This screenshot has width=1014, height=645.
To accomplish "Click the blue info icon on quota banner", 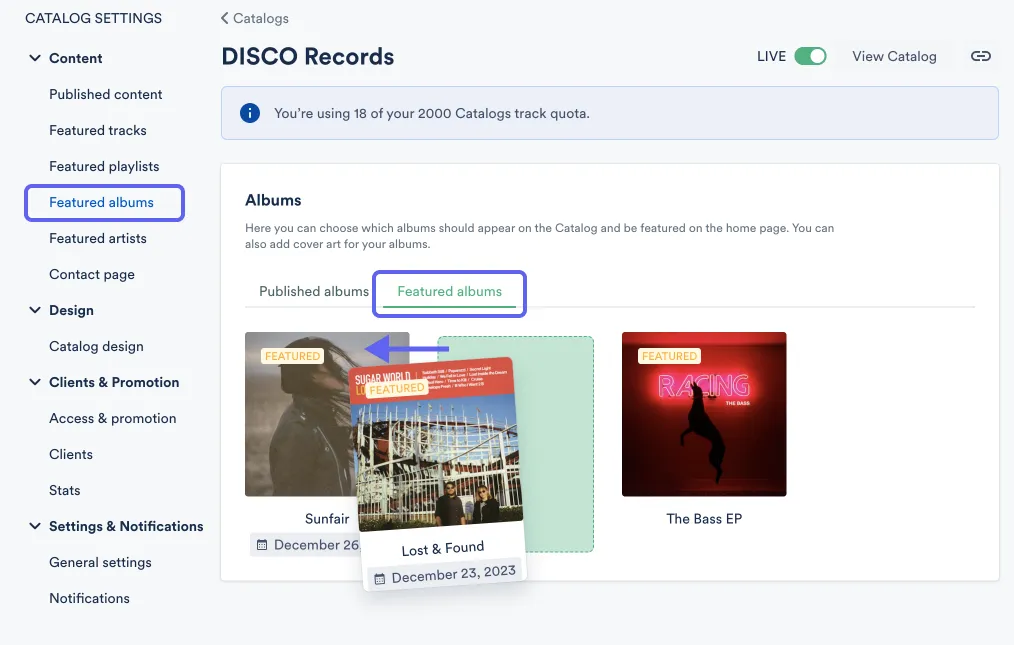I will (x=250, y=113).
